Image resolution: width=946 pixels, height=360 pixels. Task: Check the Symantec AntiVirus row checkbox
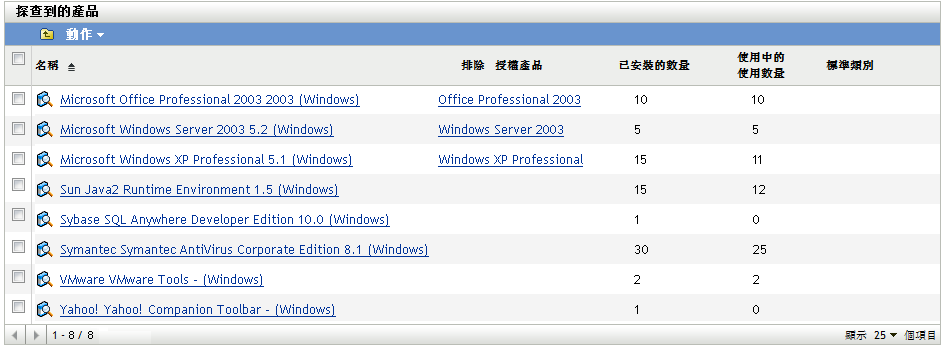click(19, 246)
